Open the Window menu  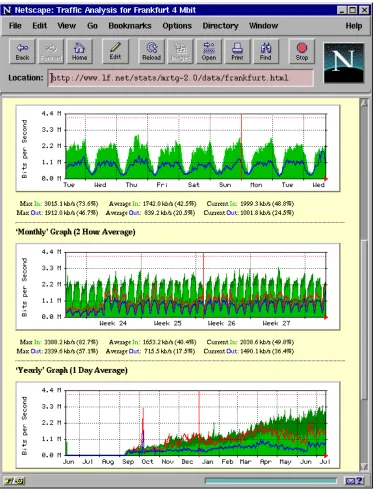coord(263,26)
